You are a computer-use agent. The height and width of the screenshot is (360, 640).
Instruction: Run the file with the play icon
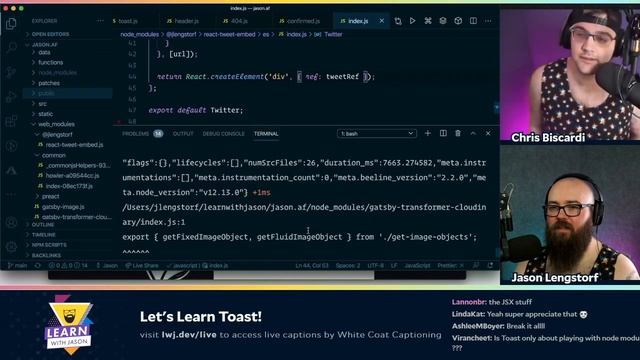click(413, 21)
